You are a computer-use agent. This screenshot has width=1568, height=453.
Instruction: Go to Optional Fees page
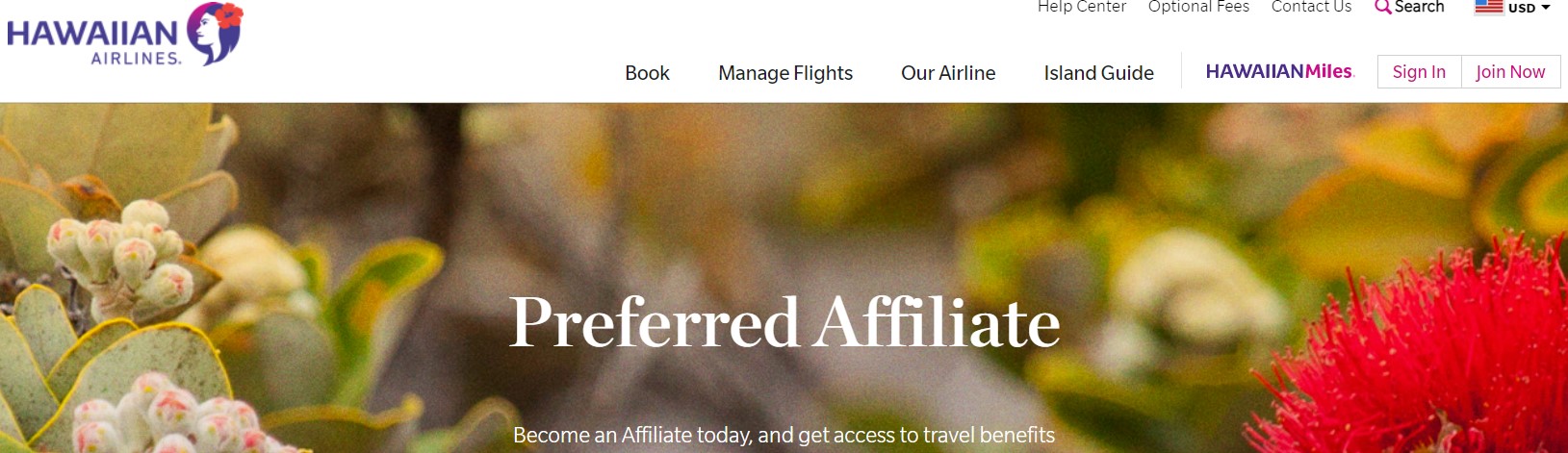tap(1198, 7)
